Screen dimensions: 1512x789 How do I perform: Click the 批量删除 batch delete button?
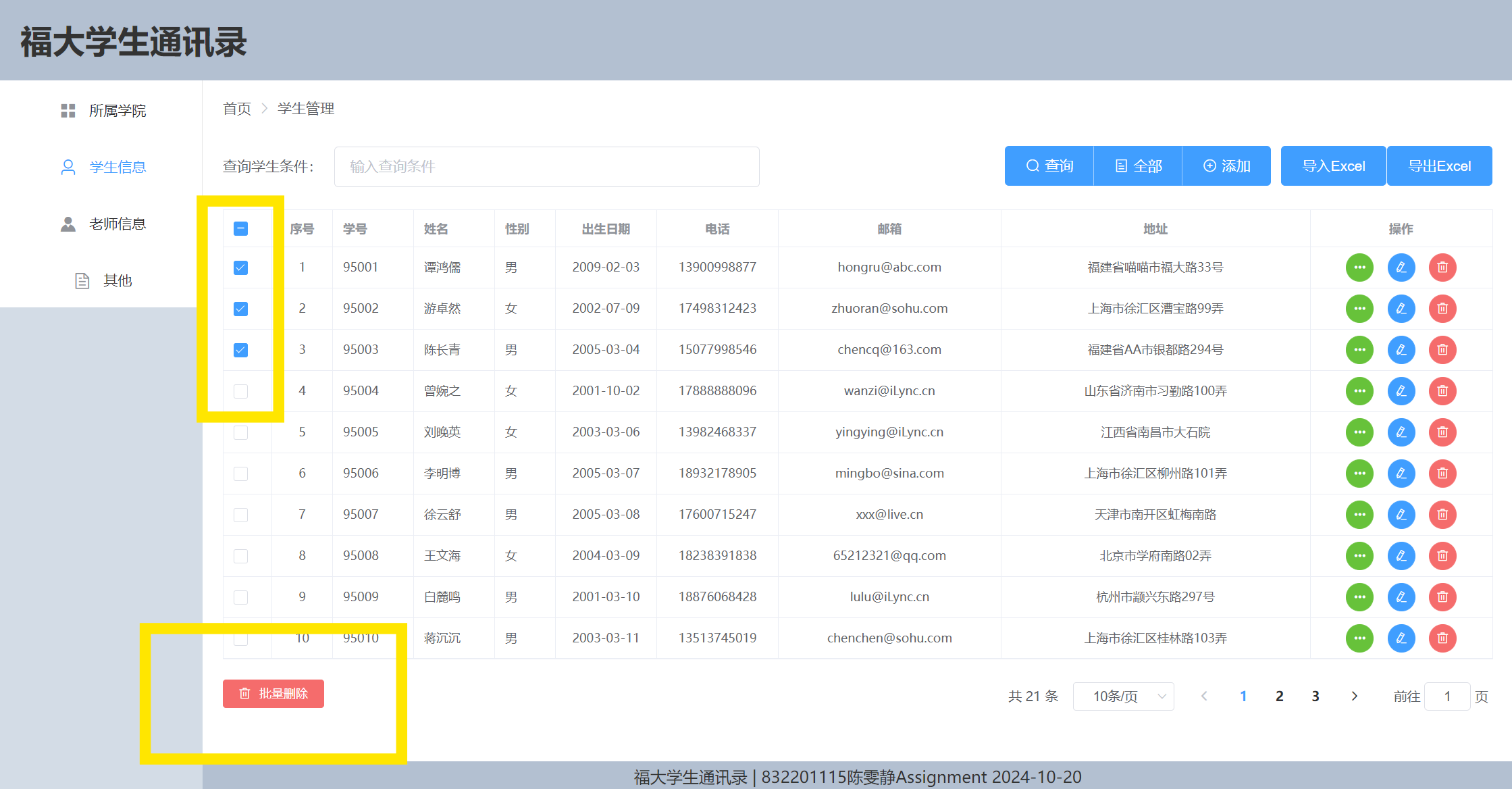coord(273,694)
